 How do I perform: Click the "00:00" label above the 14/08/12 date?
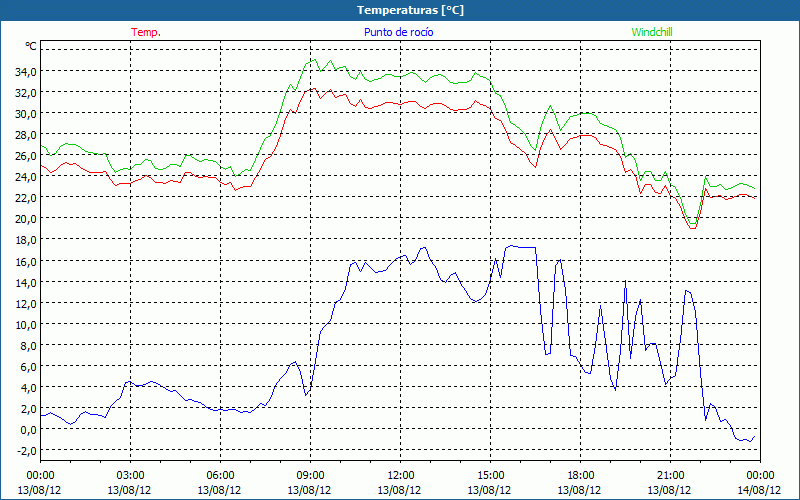[760, 476]
